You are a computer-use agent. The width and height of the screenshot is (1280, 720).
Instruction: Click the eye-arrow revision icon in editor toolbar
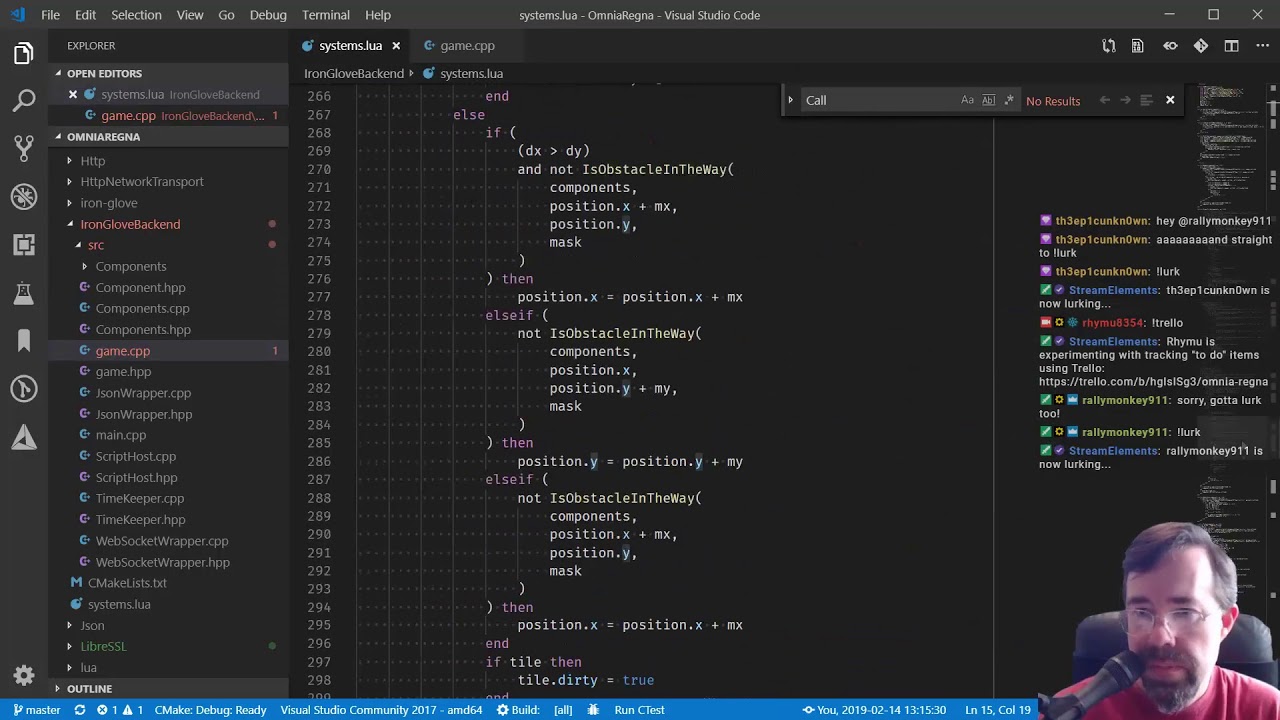tap(1170, 45)
